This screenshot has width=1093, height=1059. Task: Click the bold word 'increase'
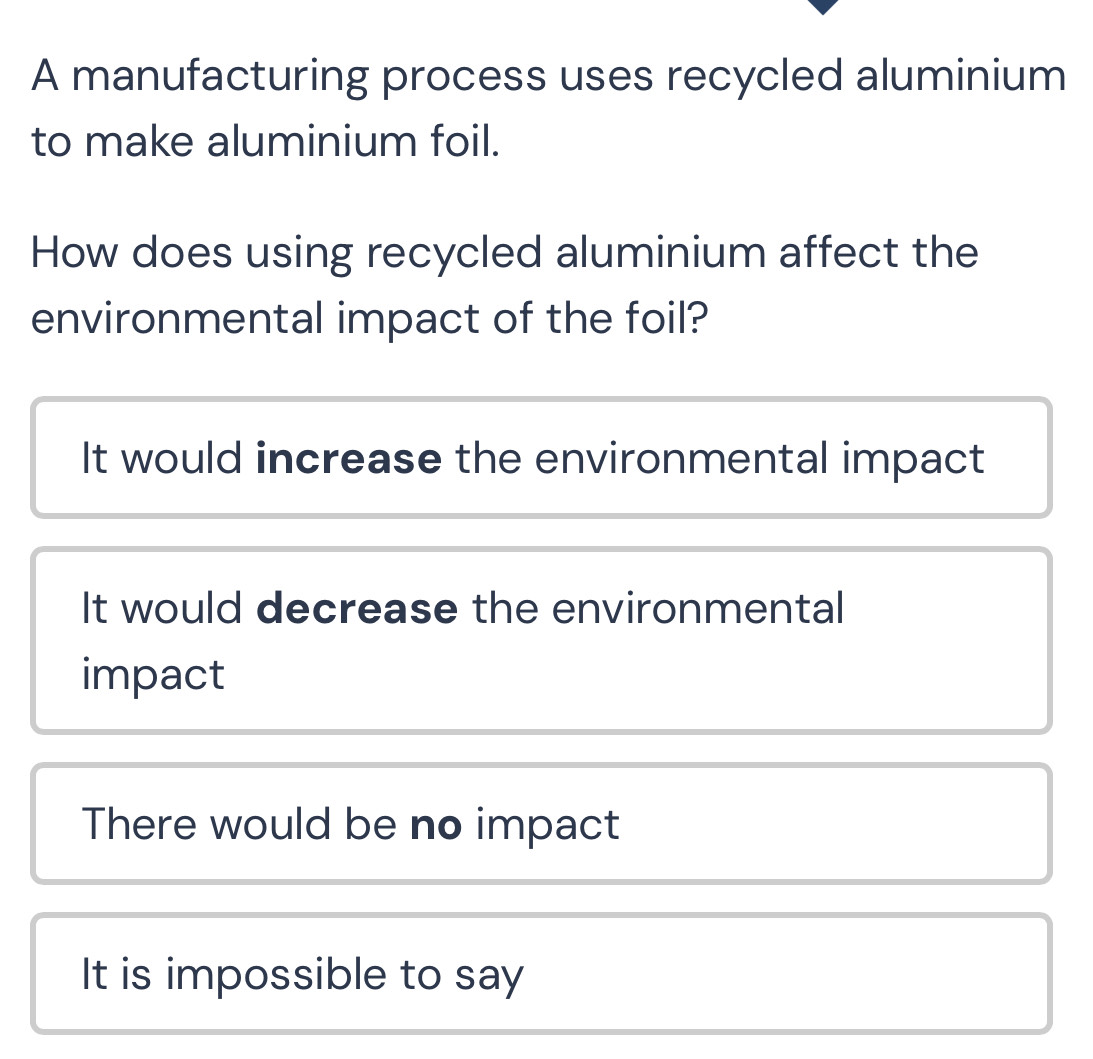(x=349, y=459)
